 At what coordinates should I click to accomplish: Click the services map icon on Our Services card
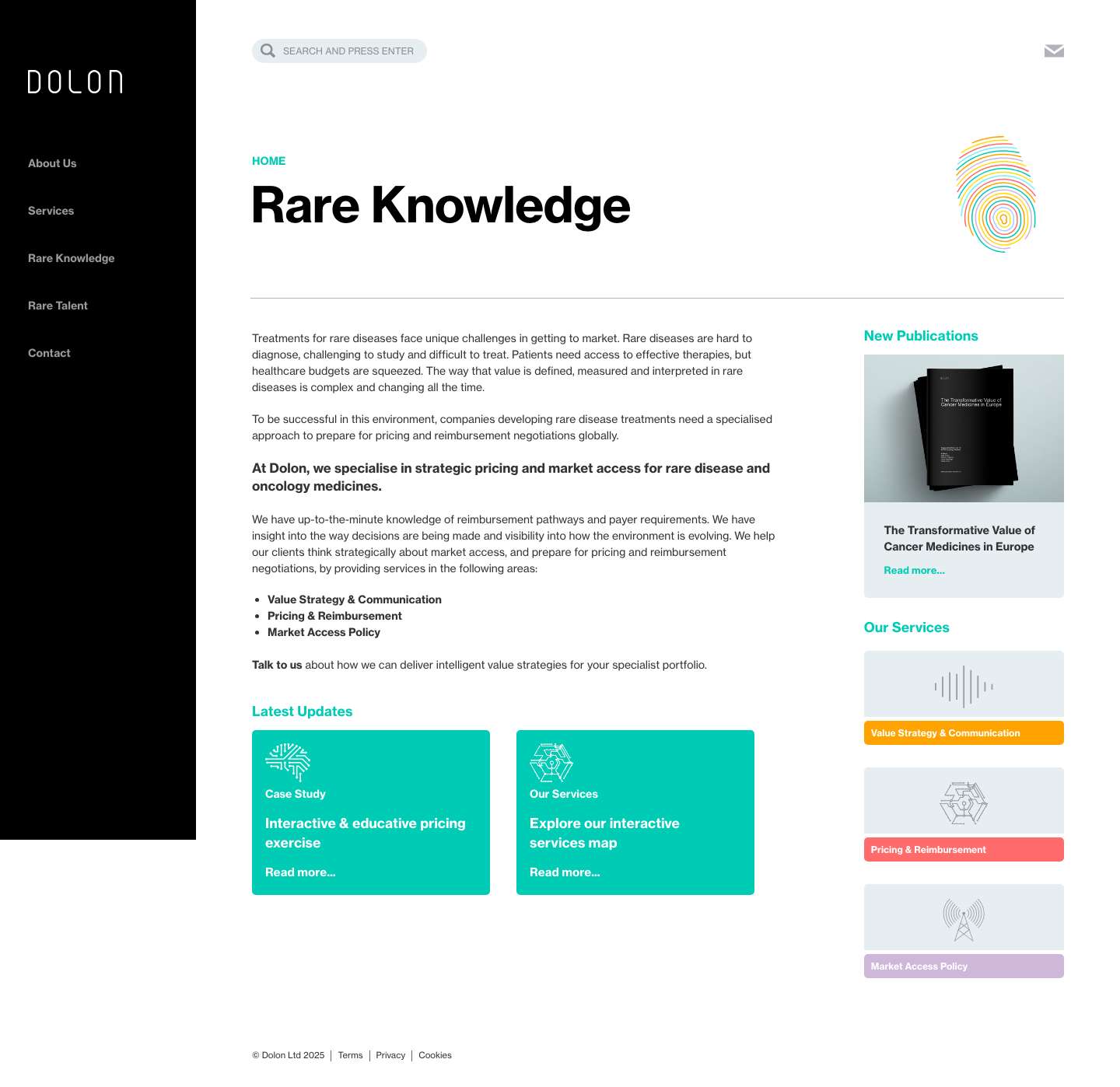[x=552, y=761]
